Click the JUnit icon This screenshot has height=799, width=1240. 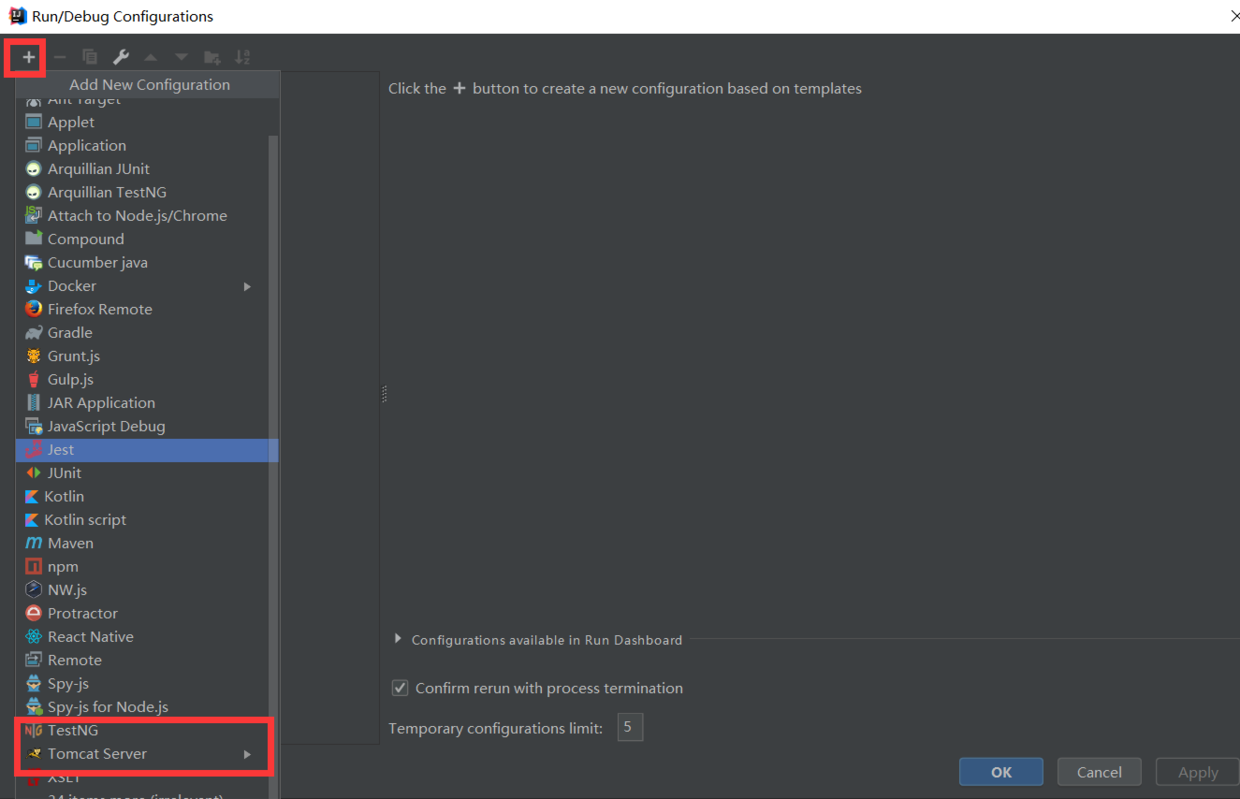pyautogui.click(x=33, y=473)
